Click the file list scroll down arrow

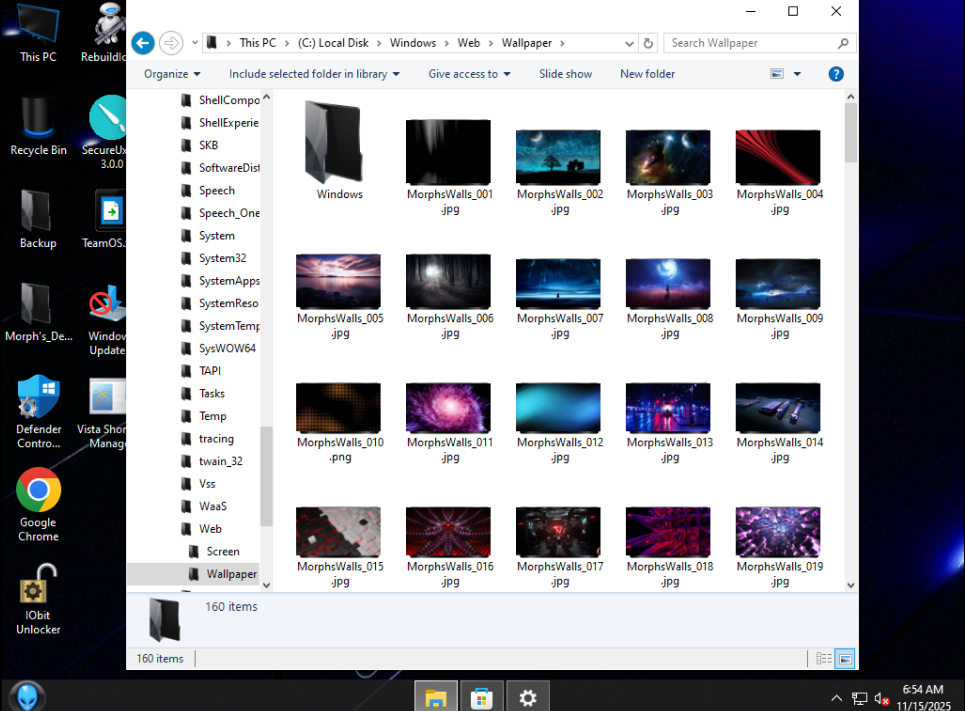coord(851,585)
